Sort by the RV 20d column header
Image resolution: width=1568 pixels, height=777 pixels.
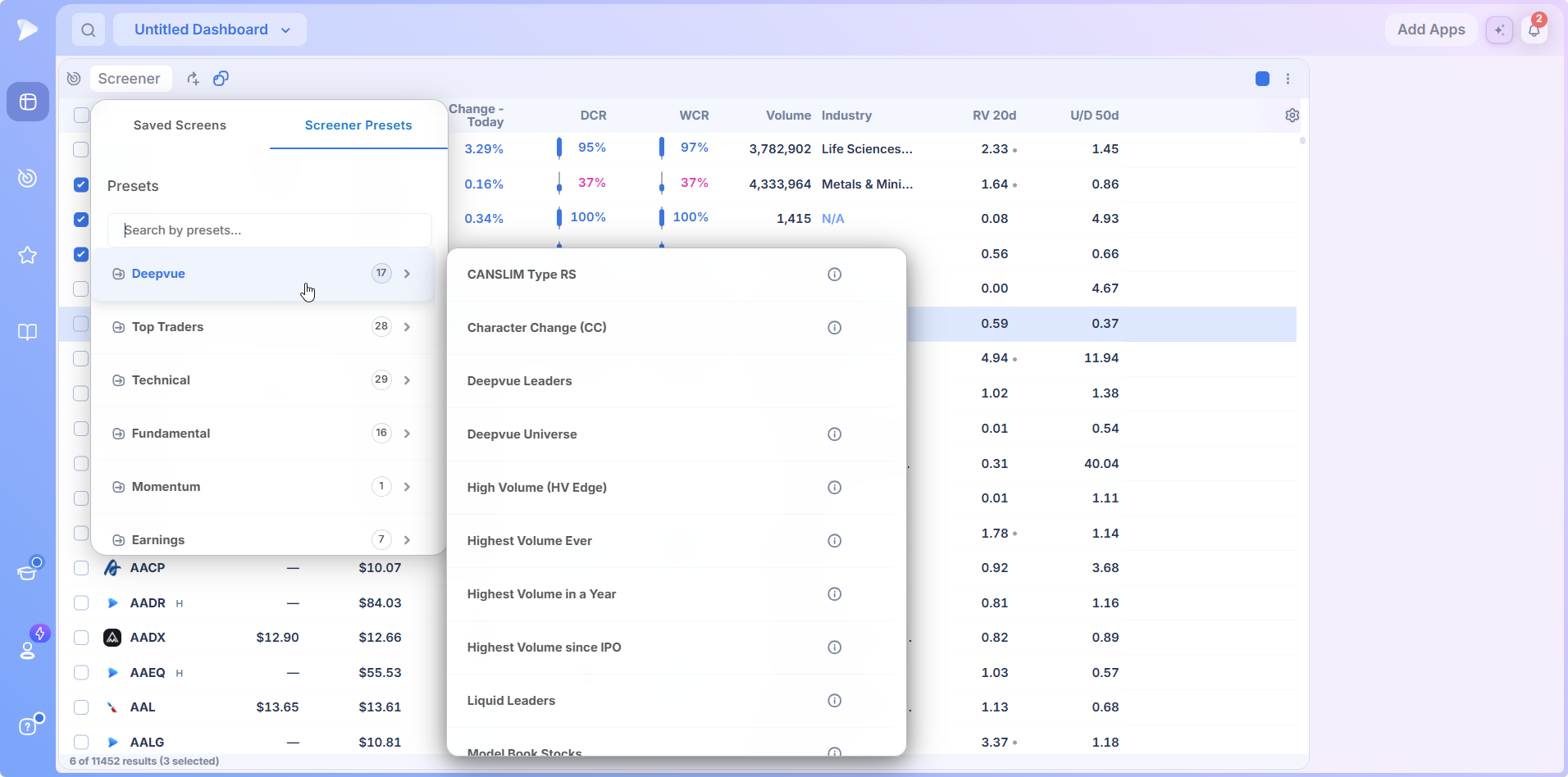click(x=994, y=116)
